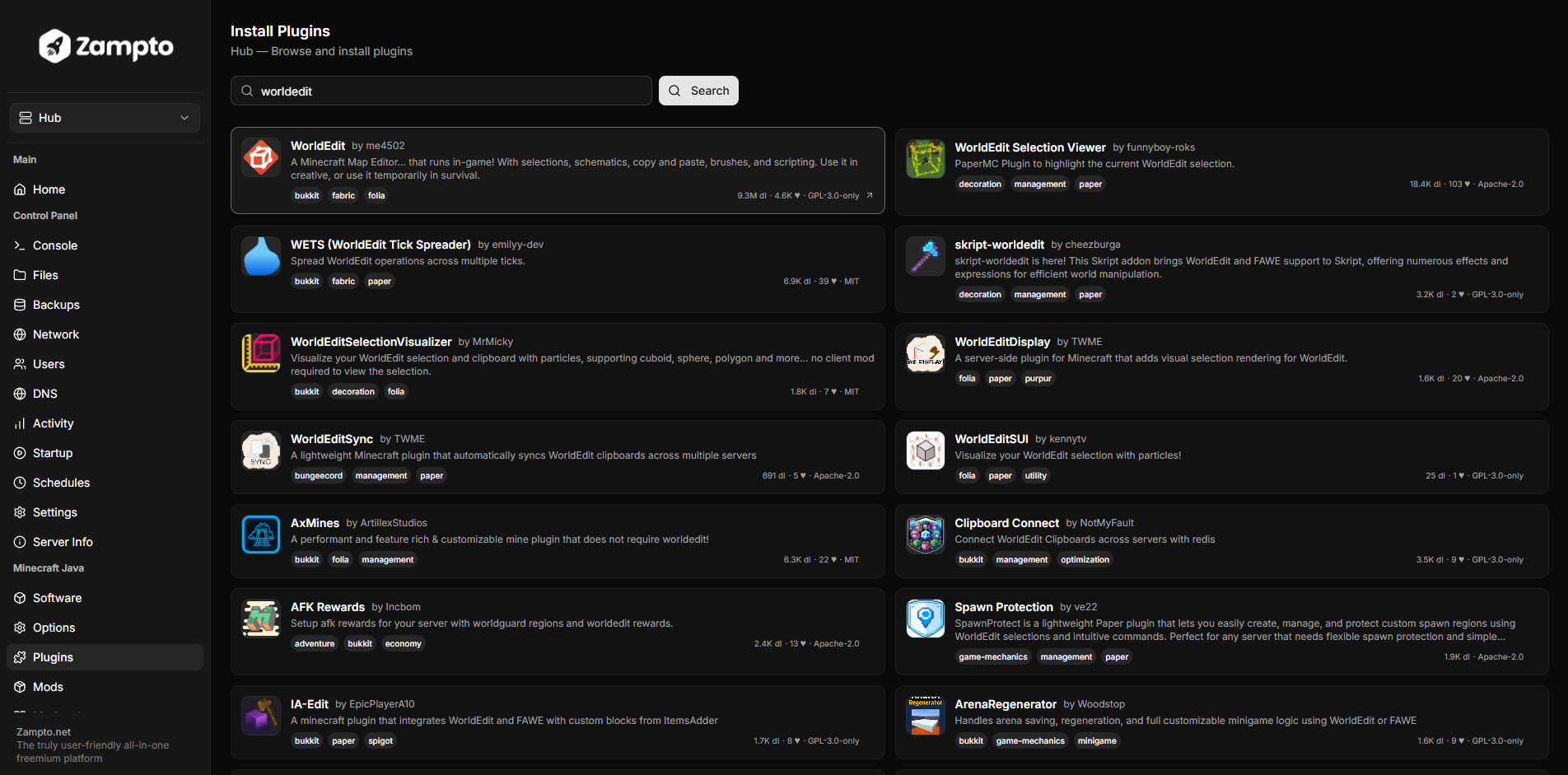Open the WorldEditDisplay plugin title
The image size is (1568, 775).
click(x=1002, y=342)
